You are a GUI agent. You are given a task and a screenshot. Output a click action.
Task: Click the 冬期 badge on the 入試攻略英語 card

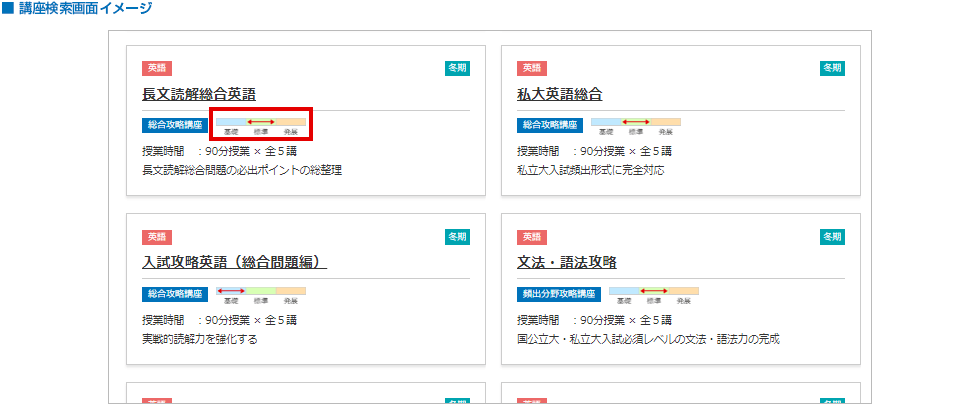(x=457, y=237)
